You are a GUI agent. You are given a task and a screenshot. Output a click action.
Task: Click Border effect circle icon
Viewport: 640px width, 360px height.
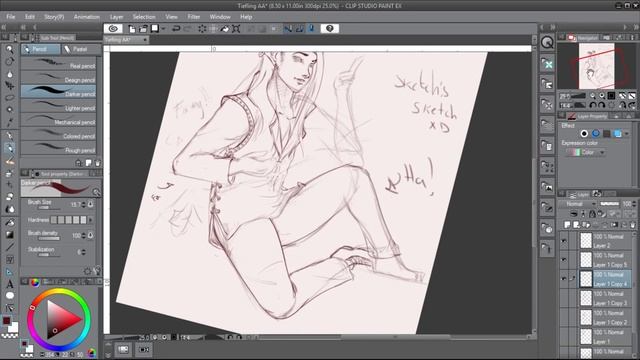[x=584, y=133]
